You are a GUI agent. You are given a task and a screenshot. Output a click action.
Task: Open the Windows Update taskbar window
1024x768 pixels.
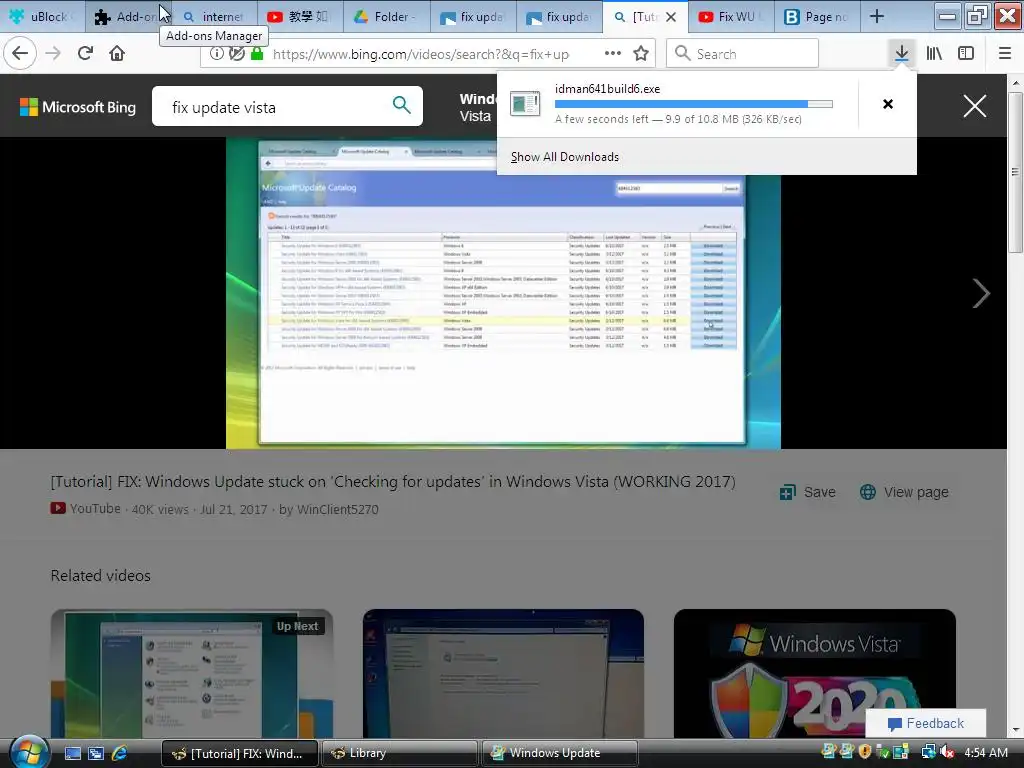point(560,753)
